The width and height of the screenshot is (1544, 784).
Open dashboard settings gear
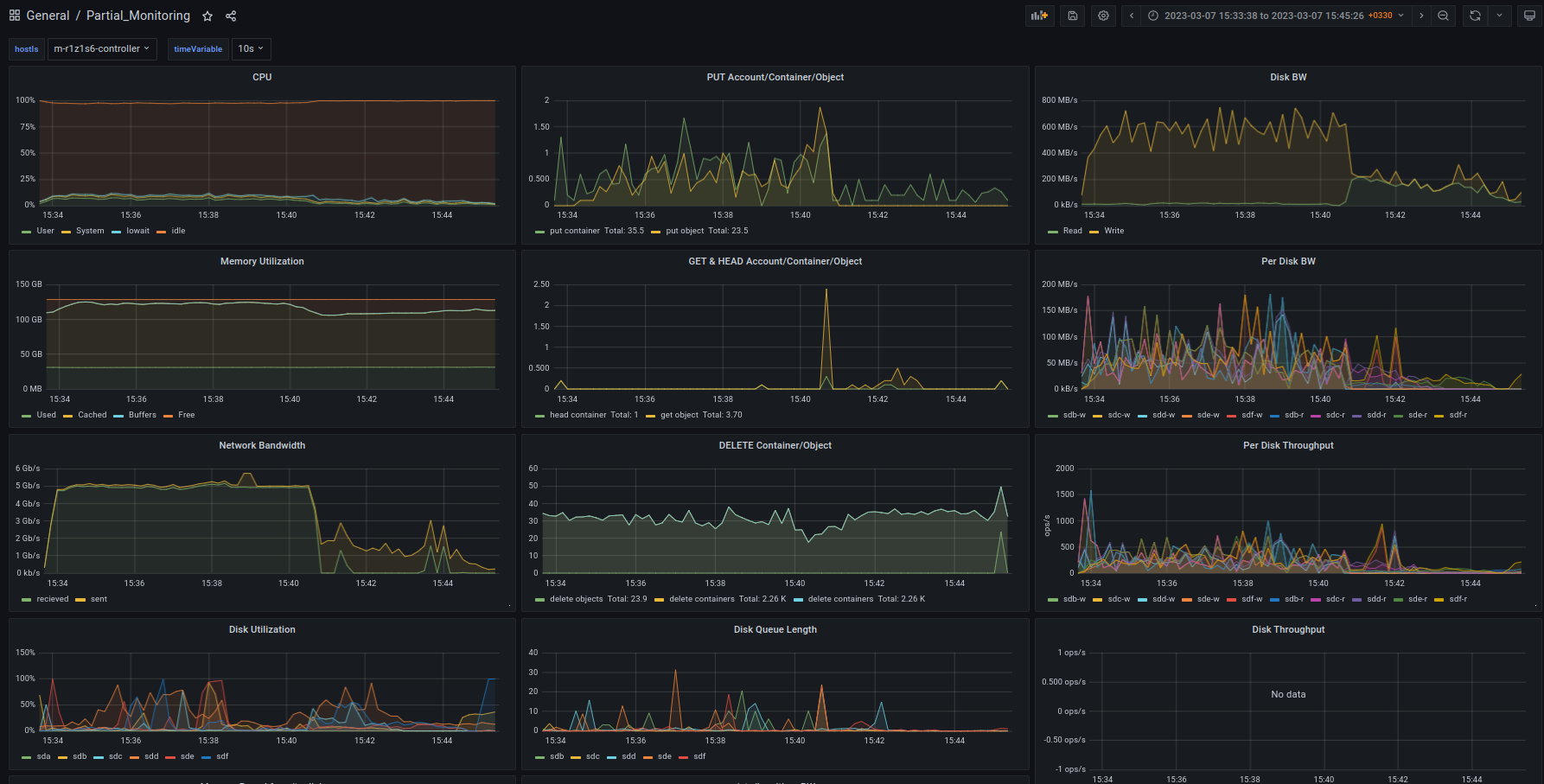1103,16
